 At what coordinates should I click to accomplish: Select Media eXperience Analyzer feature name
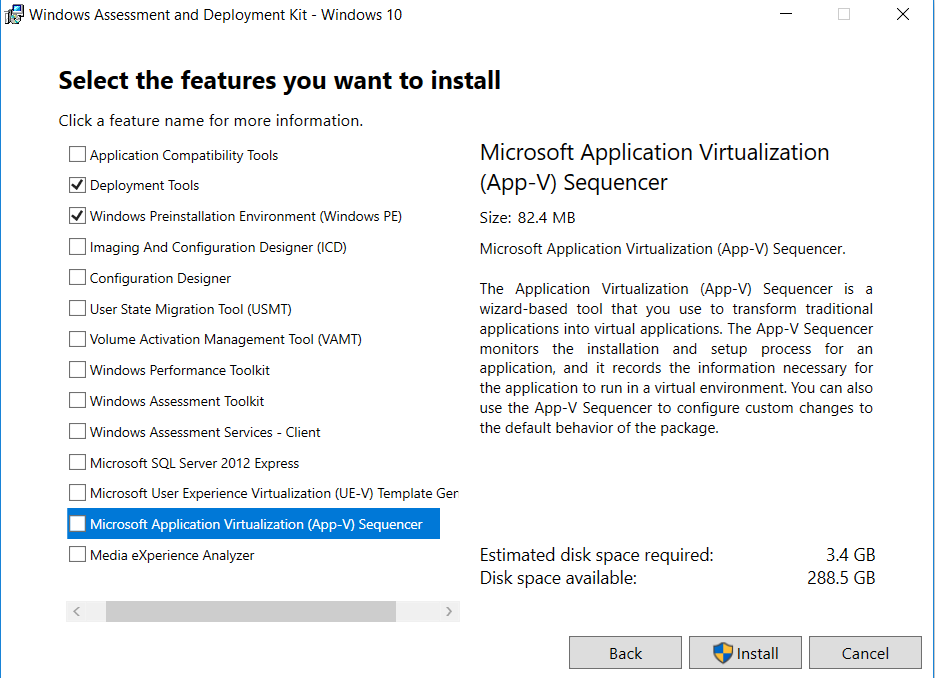click(x=172, y=555)
